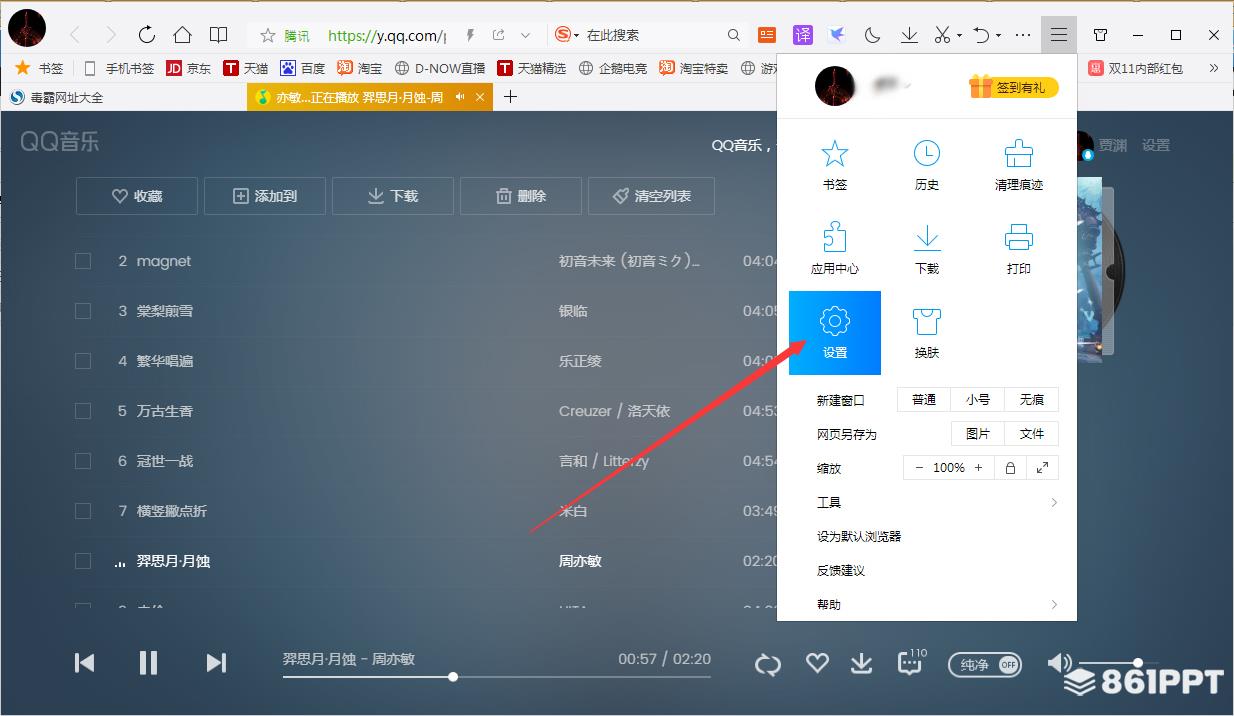Open 历史 history clock icon
The image size is (1234, 716).
point(926,165)
